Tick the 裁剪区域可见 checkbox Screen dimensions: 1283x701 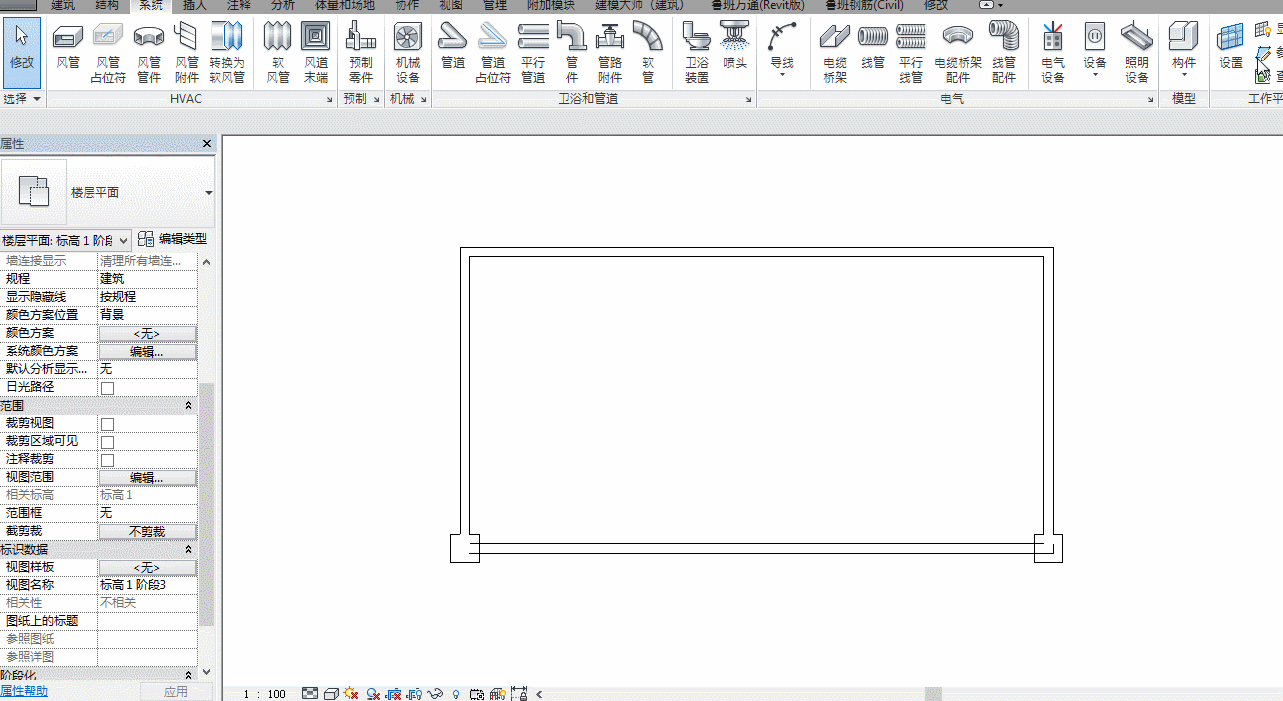click(x=107, y=442)
